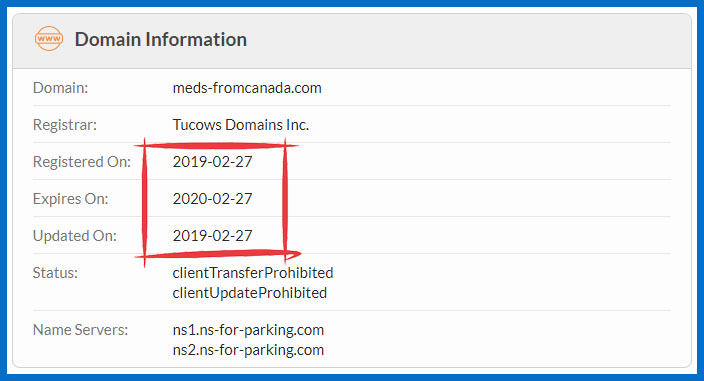Click the Updated On date value
Screen dimensions: 704x381
pyautogui.click(x=212, y=236)
